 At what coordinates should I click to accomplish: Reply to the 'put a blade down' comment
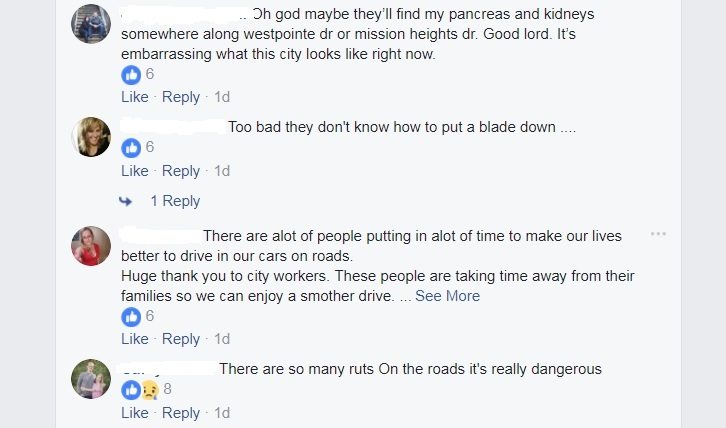(181, 171)
